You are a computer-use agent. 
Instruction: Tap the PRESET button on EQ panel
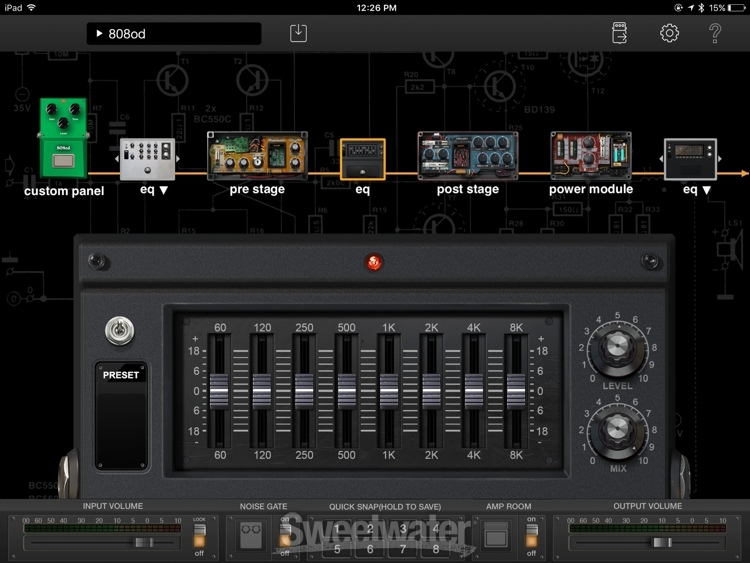121,415
